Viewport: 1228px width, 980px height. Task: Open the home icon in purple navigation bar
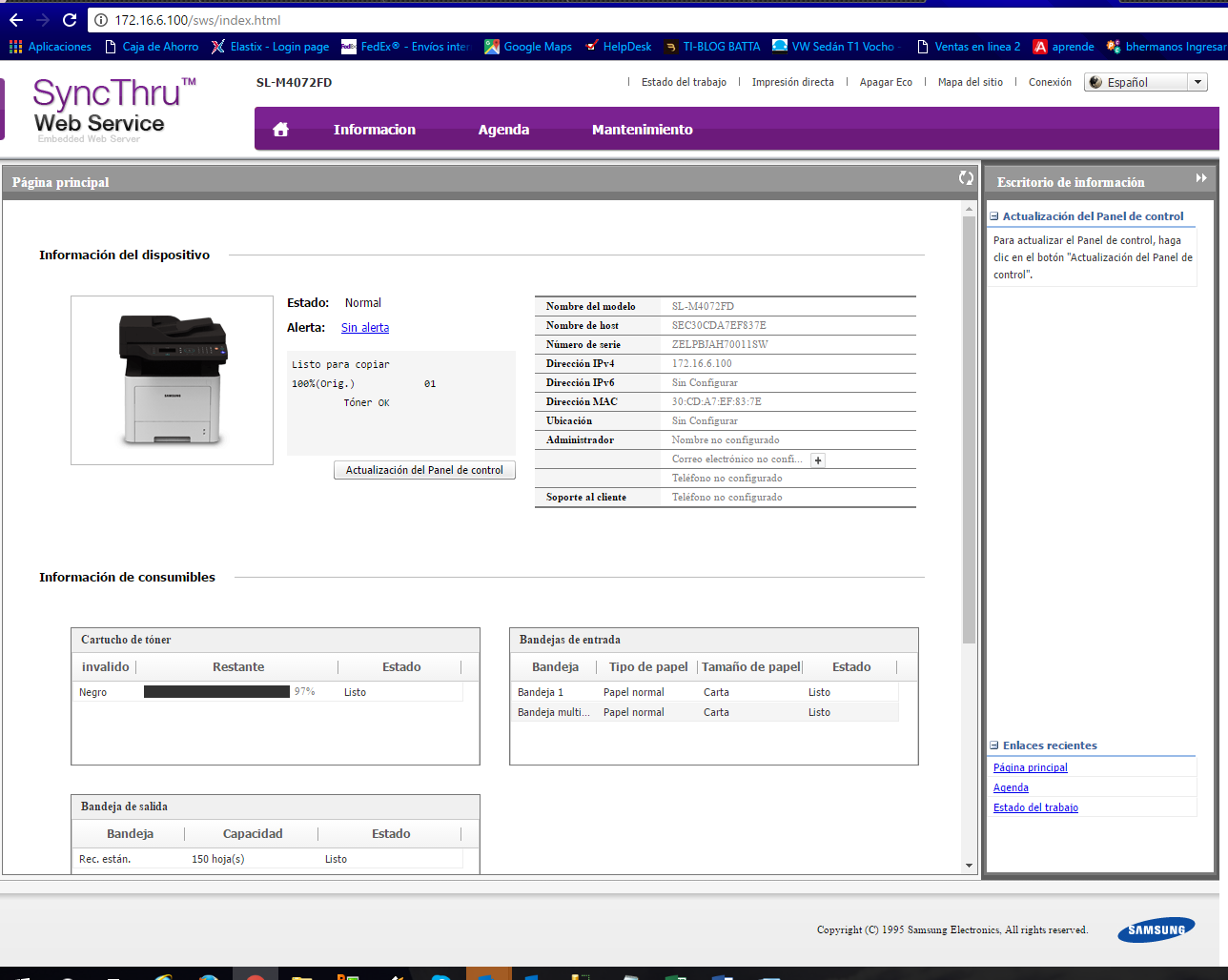point(280,130)
